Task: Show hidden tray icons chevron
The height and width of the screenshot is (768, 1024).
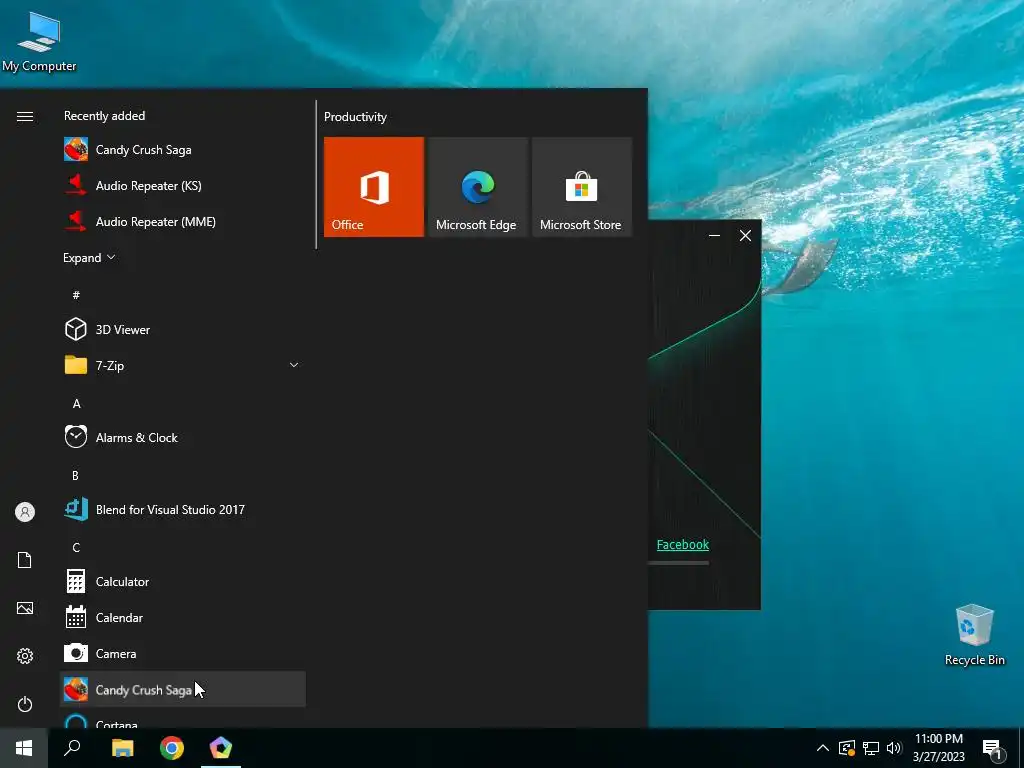Action: pos(823,748)
